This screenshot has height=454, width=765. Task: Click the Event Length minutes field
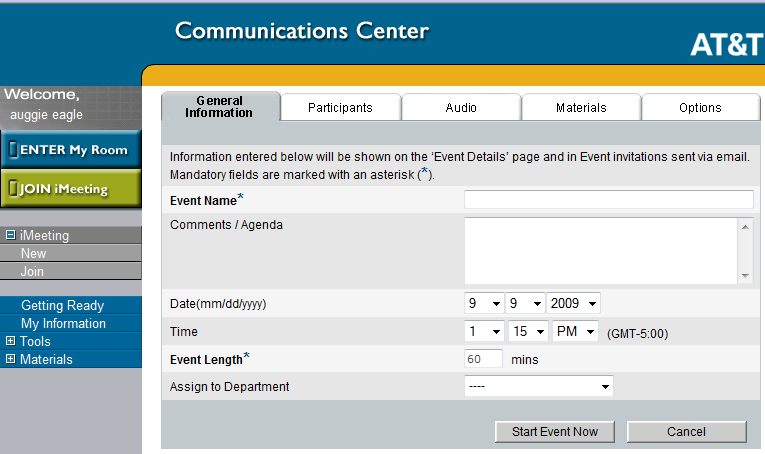point(483,359)
